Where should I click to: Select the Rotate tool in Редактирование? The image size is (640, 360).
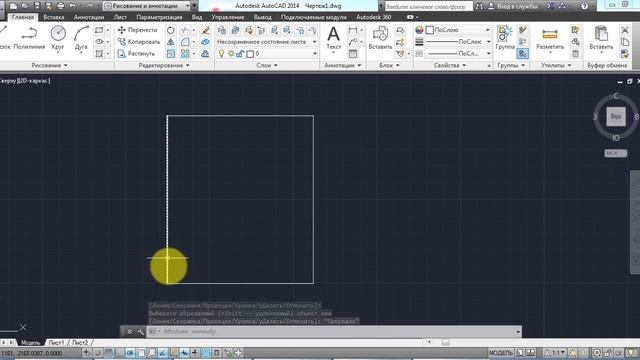click(x=171, y=30)
